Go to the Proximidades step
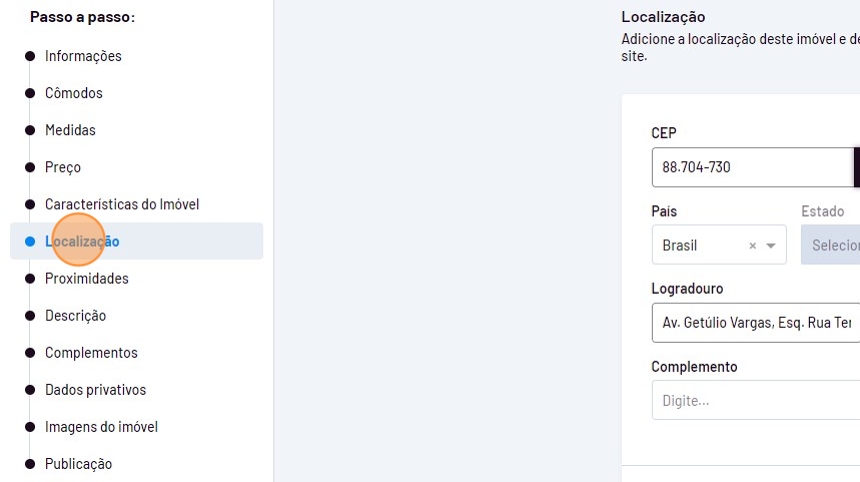Image resolution: width=860 pixels, height=482 pixels. (x=87, y=278)
